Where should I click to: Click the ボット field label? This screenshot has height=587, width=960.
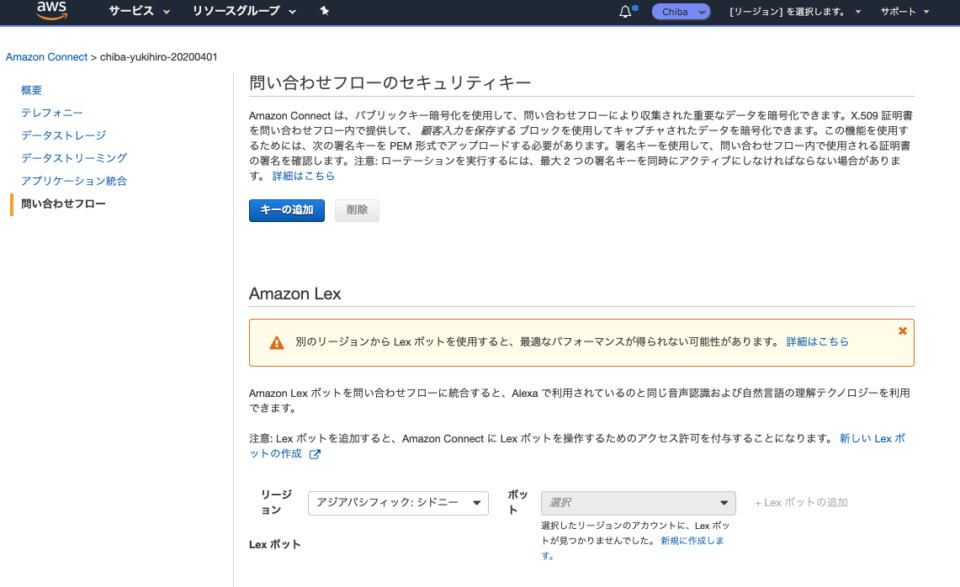click(517, 503)
